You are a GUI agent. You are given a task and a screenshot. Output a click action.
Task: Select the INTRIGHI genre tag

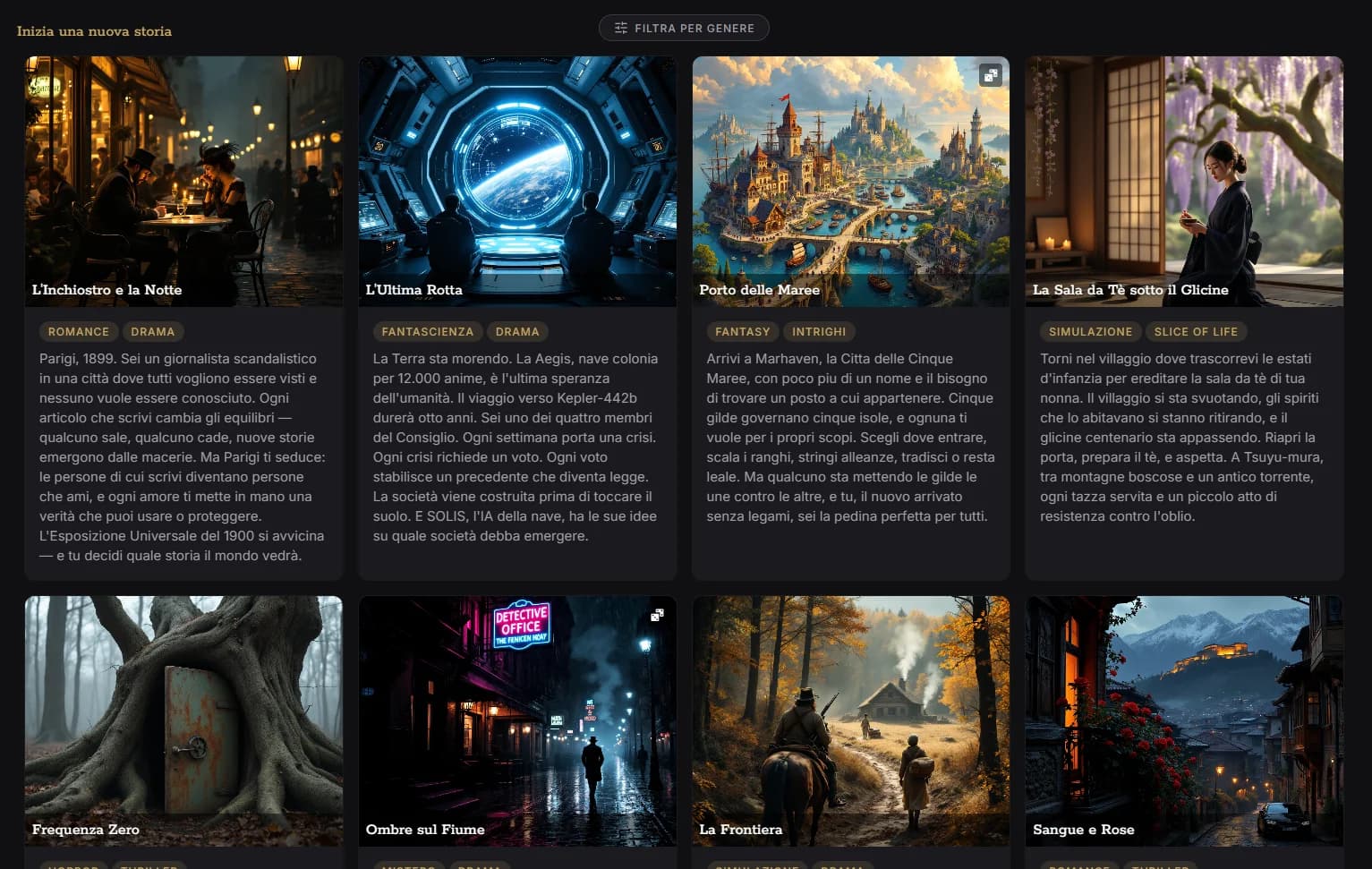(x=819, y=331)
